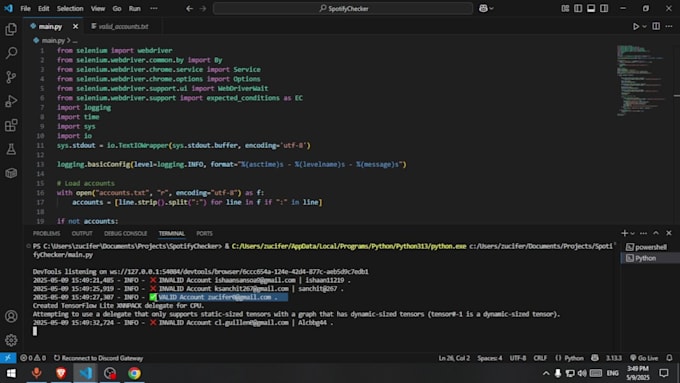Open the new terminal launch profile dropdown
Screen dimensions: 680x383
(632, 233)
